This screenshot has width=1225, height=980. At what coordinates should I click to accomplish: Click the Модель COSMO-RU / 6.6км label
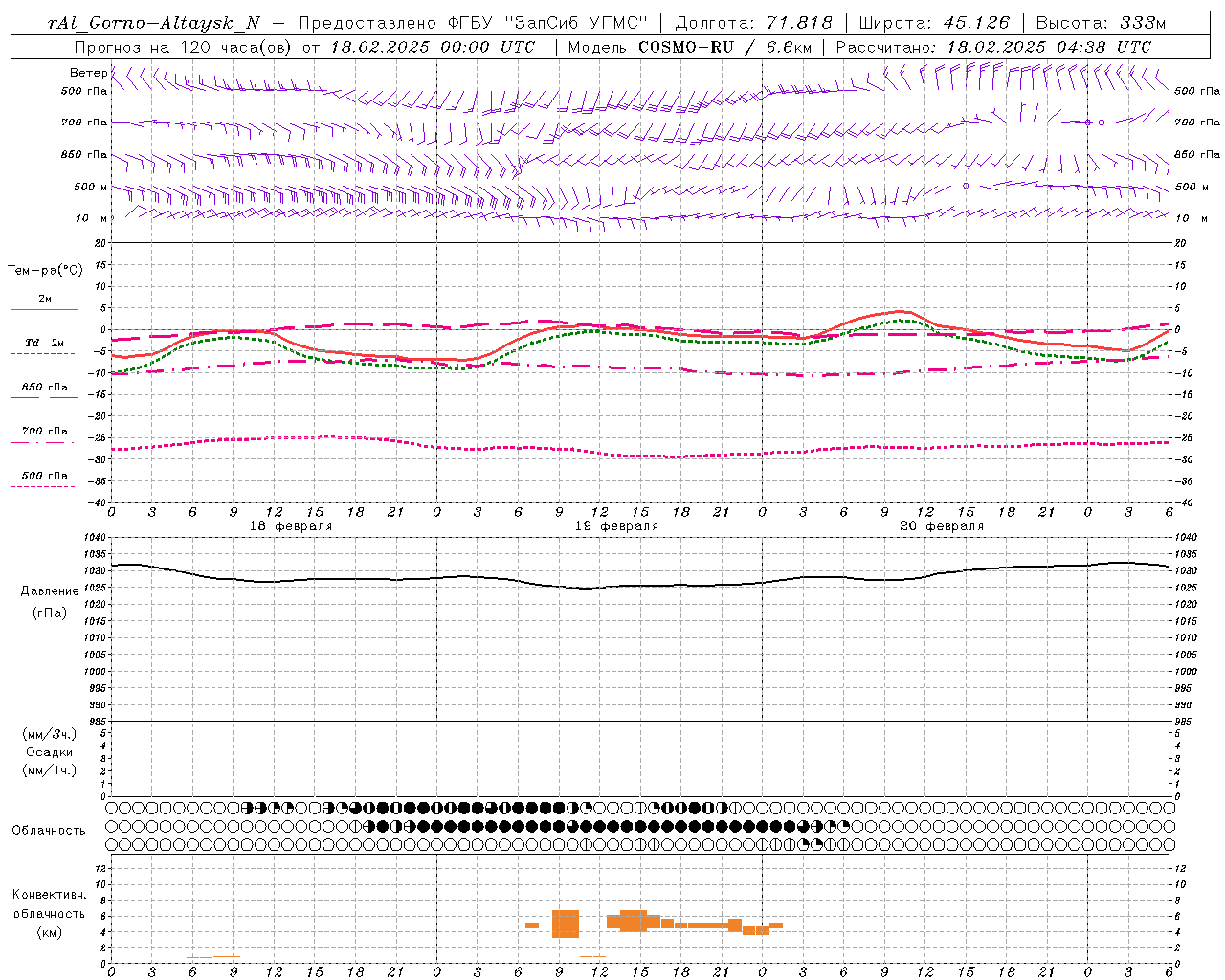point(689,47)
